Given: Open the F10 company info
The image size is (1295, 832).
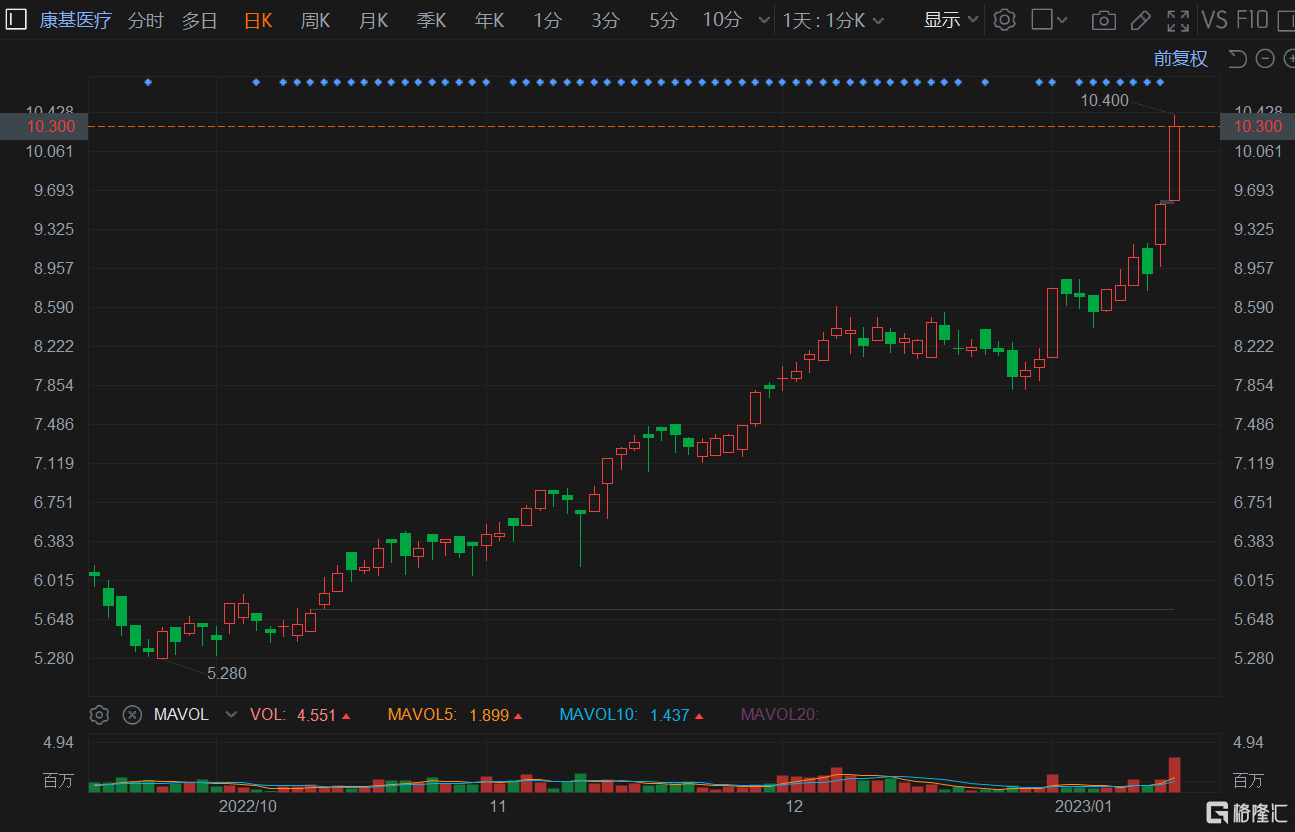Looking at the screenshot, I should pos(1252,20).
